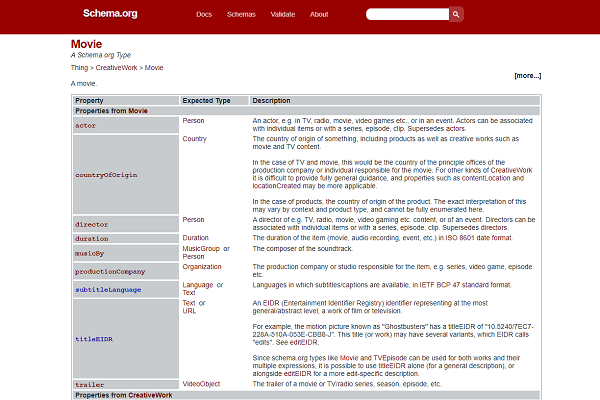Click the Movie link in titleEIDR description
The width and height of the screenshot is (600, 400).
click(x=349, y=358)
